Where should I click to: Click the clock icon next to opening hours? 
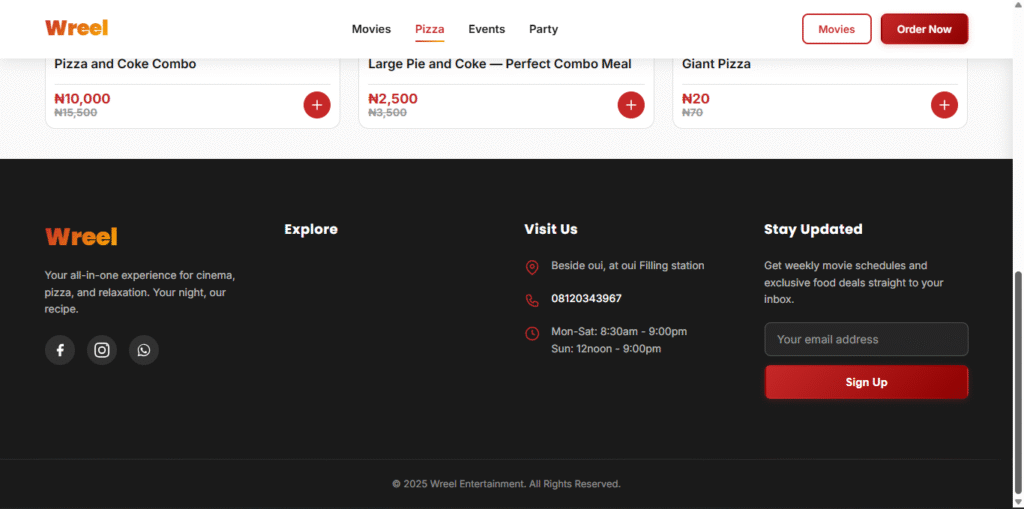point(532,333)
